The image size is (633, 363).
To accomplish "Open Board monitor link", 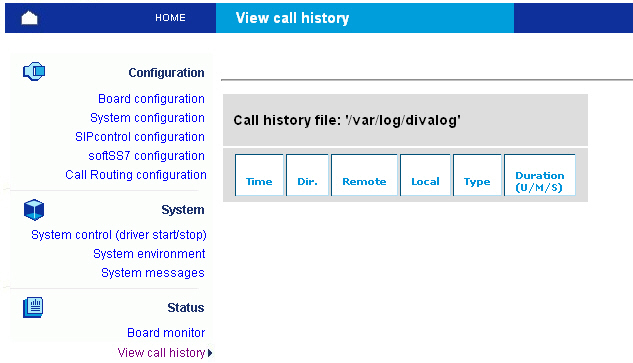I will tap(166, 332).
